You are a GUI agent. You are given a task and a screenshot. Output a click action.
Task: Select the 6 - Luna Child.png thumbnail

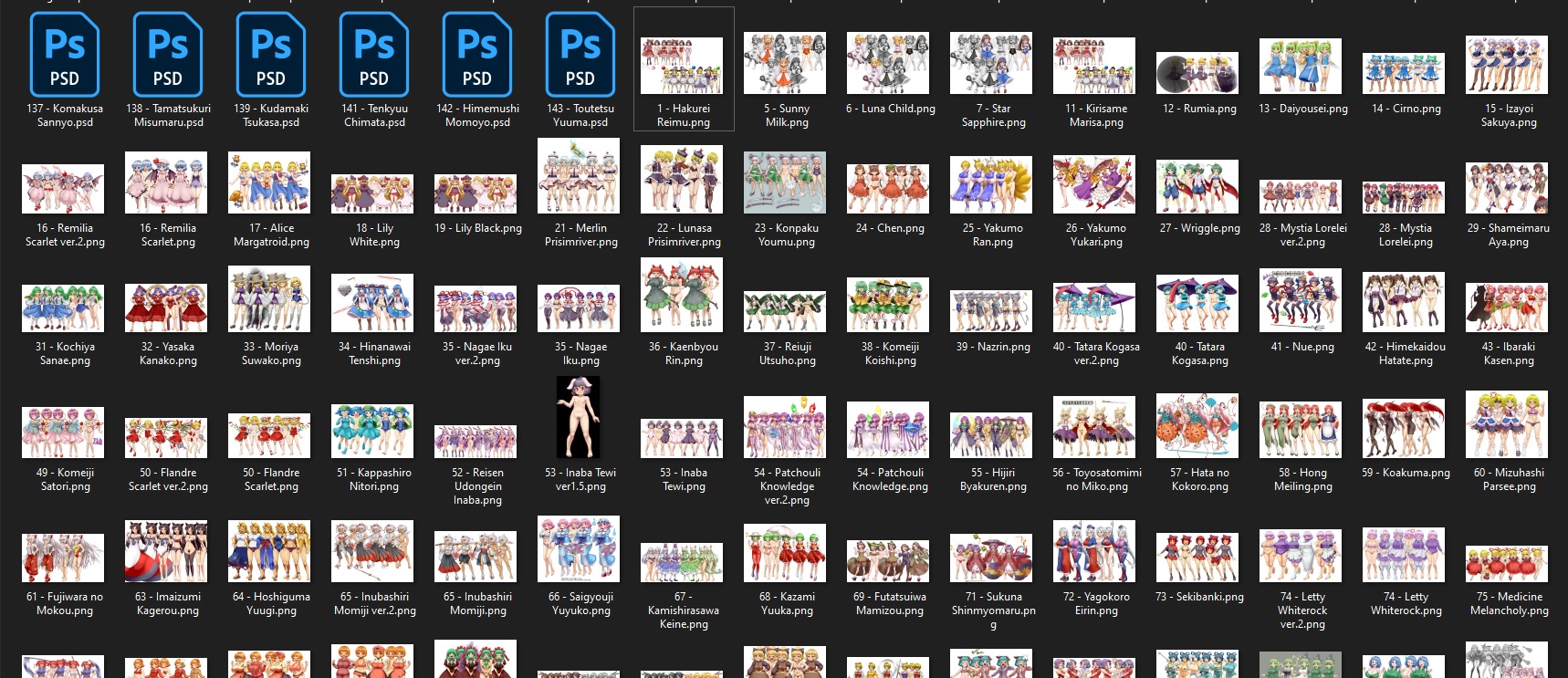tap(888, 64)
